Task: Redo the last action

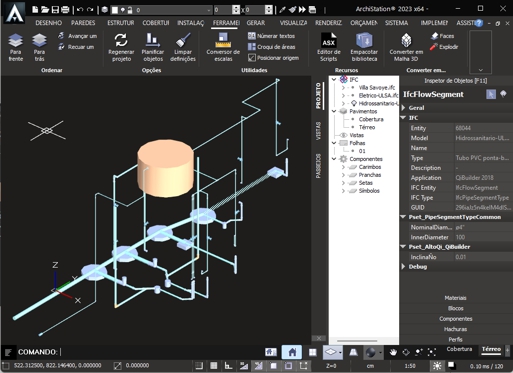Action: pos(90,10)
